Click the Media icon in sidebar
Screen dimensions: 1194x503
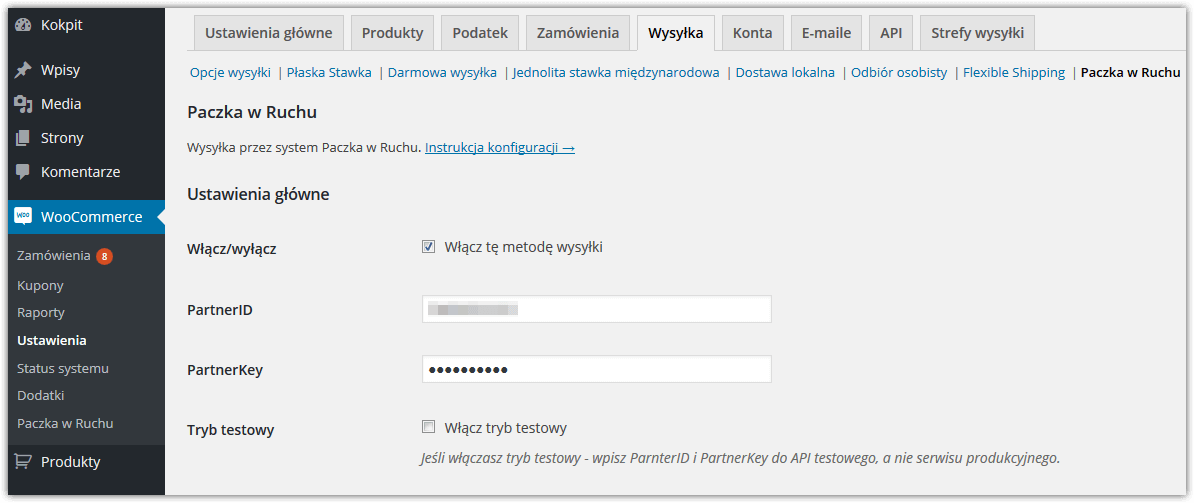pos(24,104)
